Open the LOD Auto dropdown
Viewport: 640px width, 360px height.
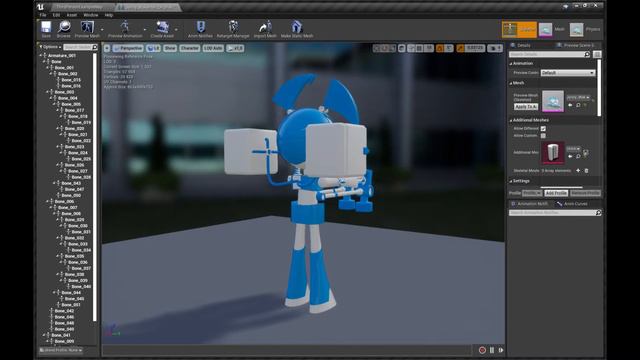tap(213, 48)
